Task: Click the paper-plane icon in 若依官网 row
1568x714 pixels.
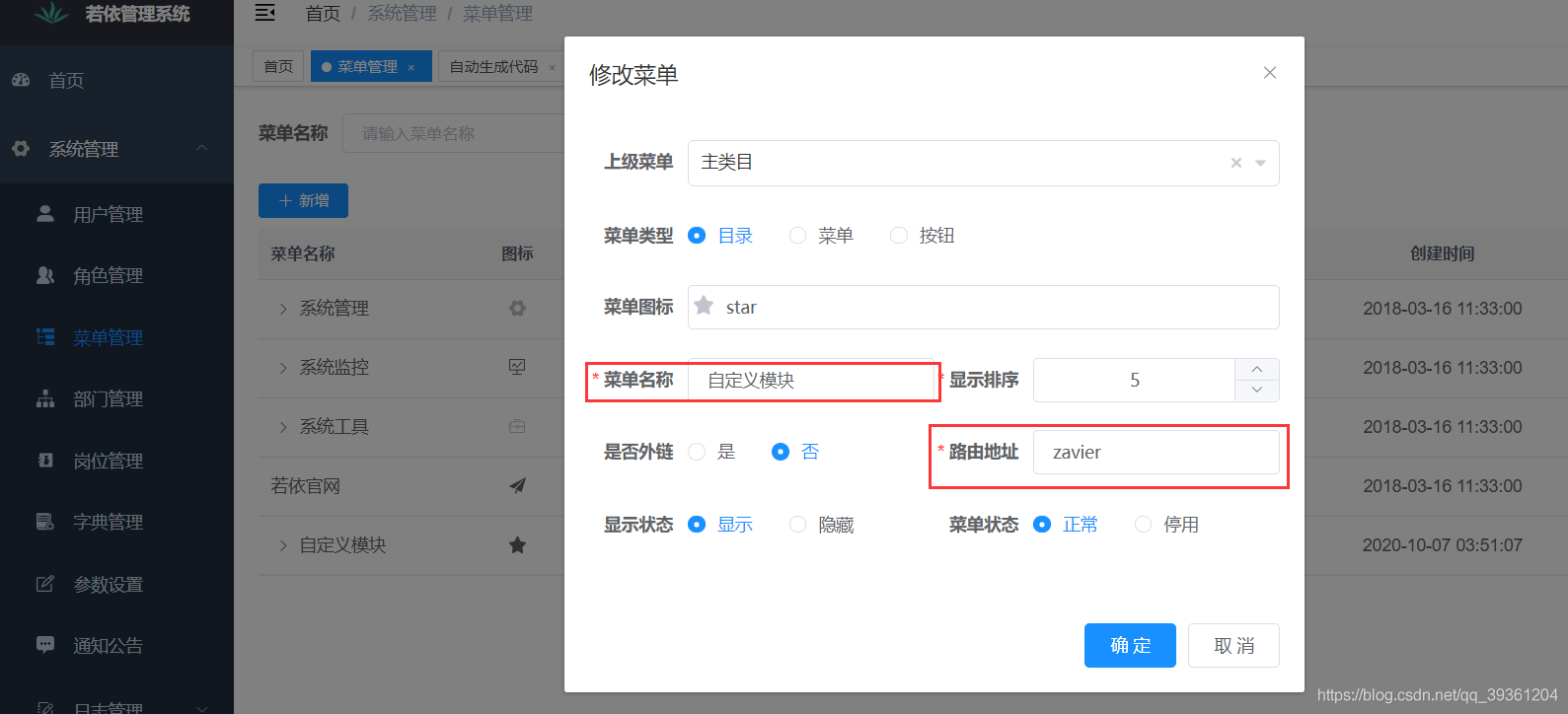Action: tap(517, 485)
